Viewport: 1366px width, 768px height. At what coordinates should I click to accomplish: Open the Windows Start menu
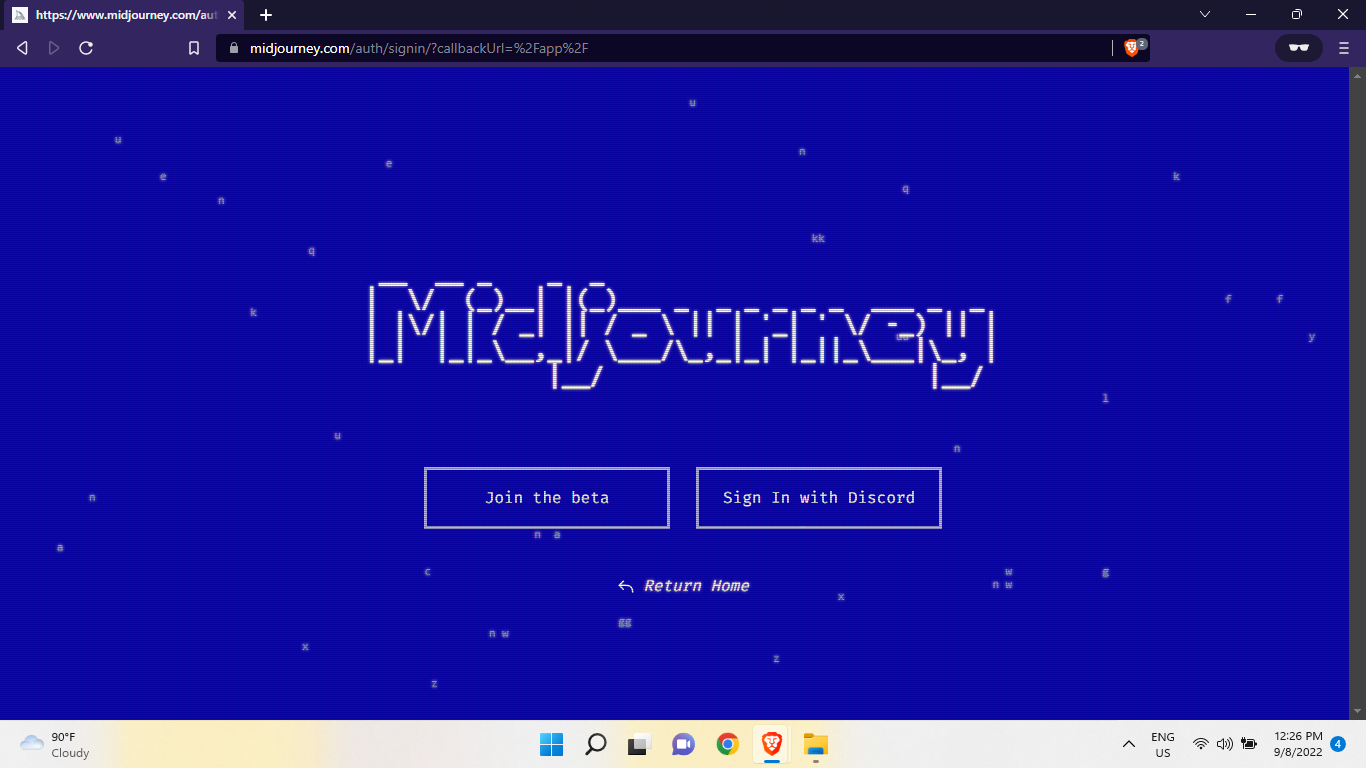point(552,744)
